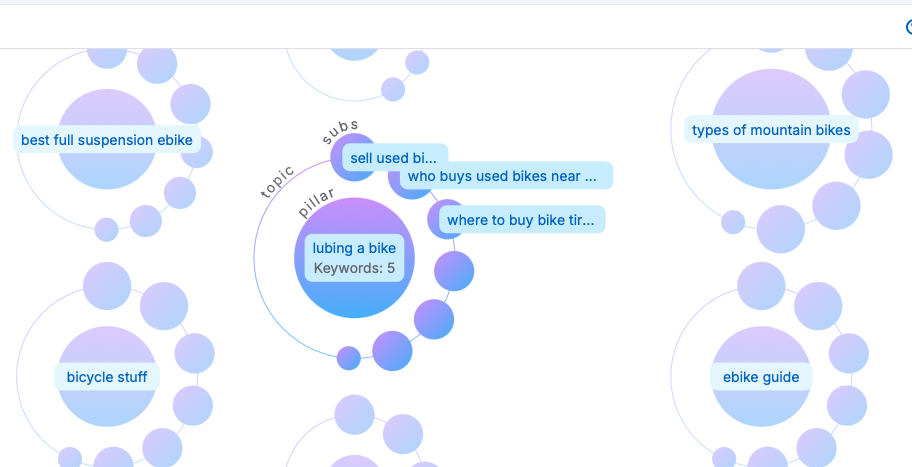Select sub-bubble directly below "where to buy bike tir..." label
912x467 pixels.
[x=454, y=271]
